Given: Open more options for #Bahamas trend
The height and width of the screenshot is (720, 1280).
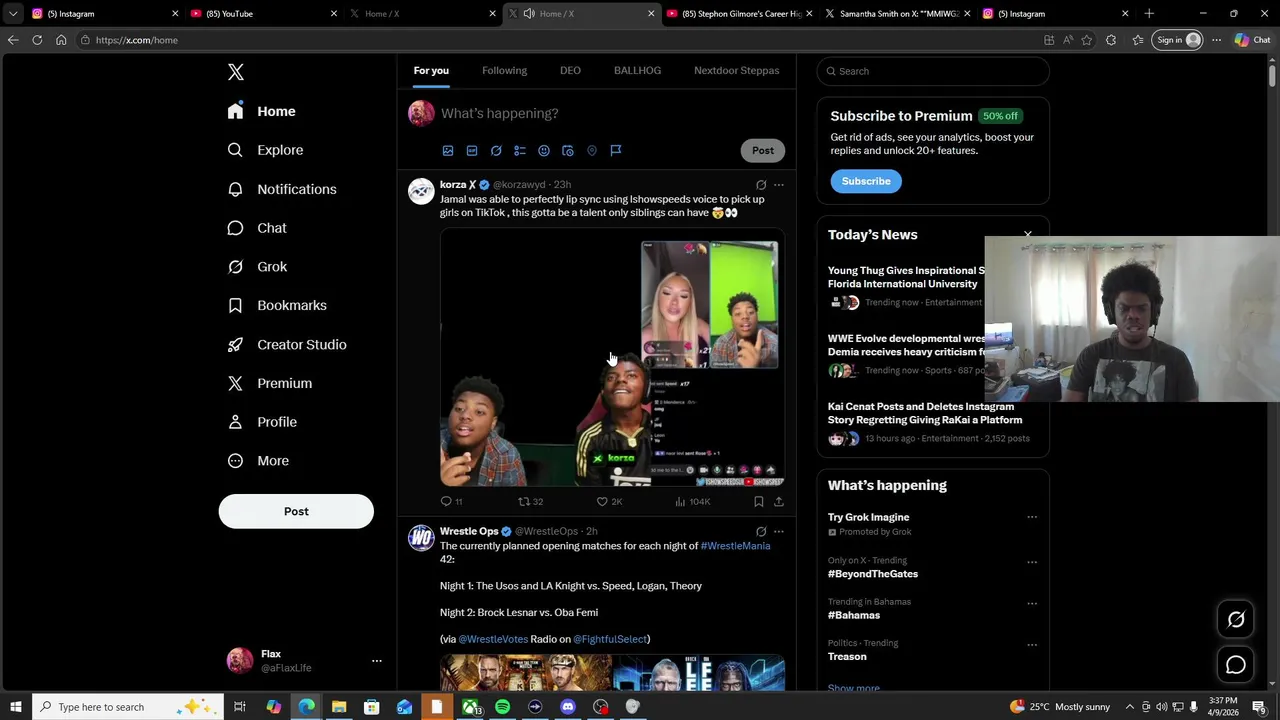Looking at the screenshot, I should click(1032, 603).
